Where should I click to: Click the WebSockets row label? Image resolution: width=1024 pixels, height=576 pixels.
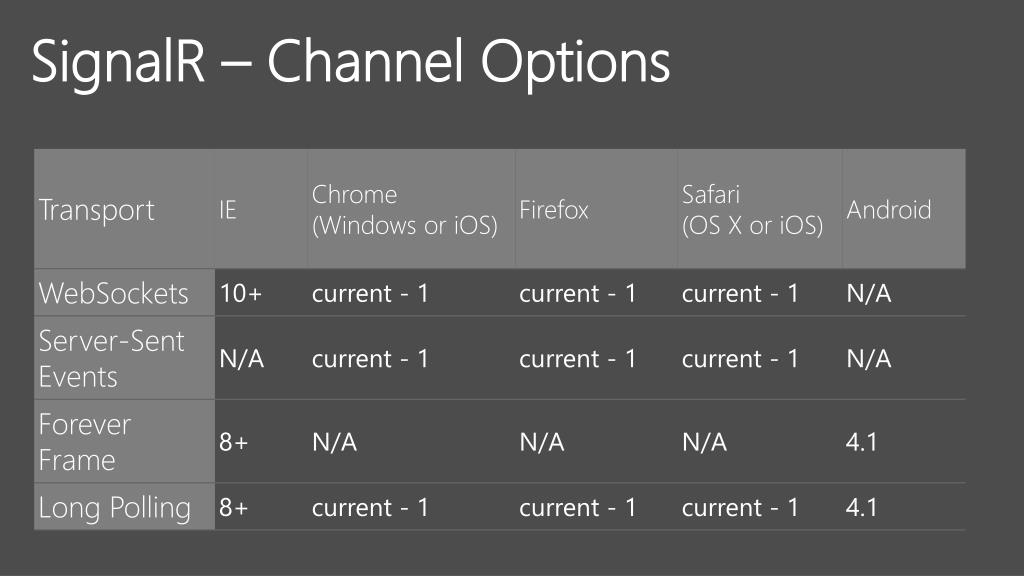click(x=125, y=293)
